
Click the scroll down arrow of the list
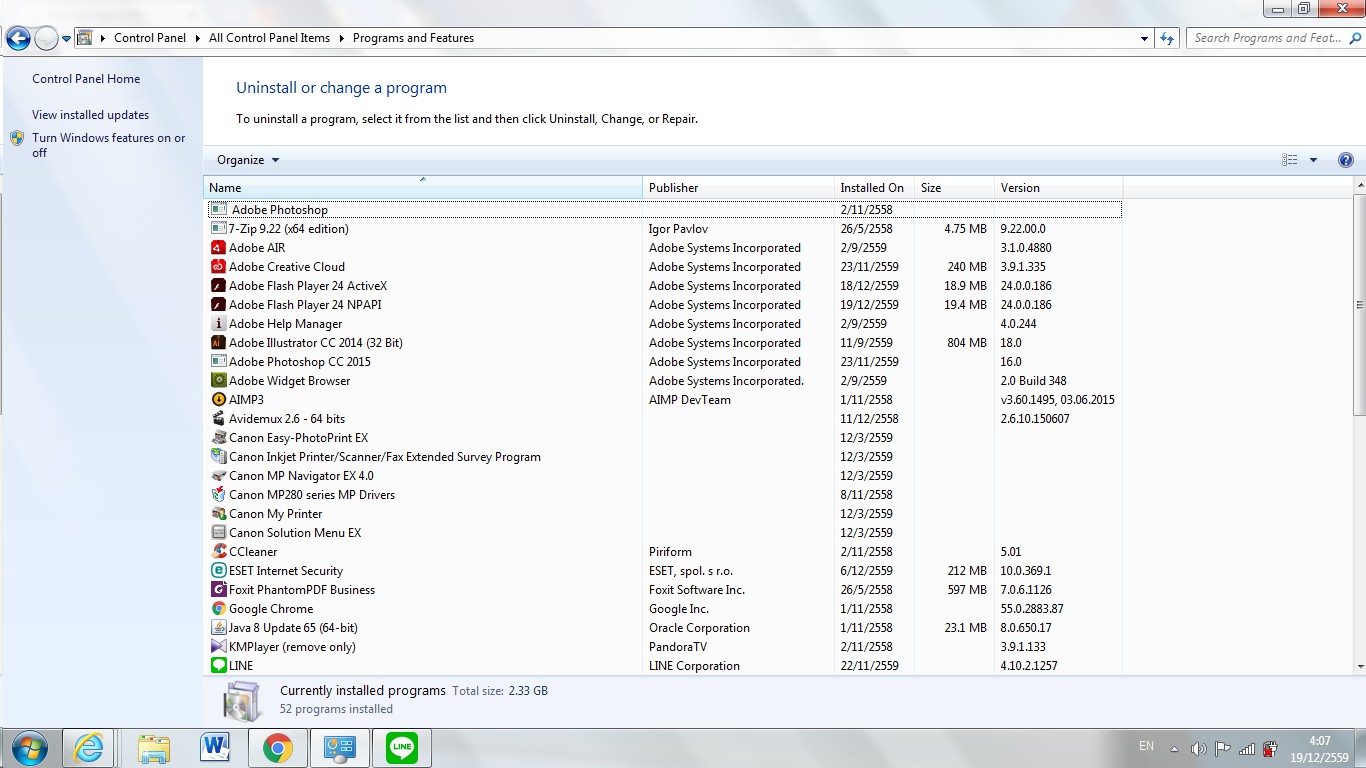pos(1359,667)
